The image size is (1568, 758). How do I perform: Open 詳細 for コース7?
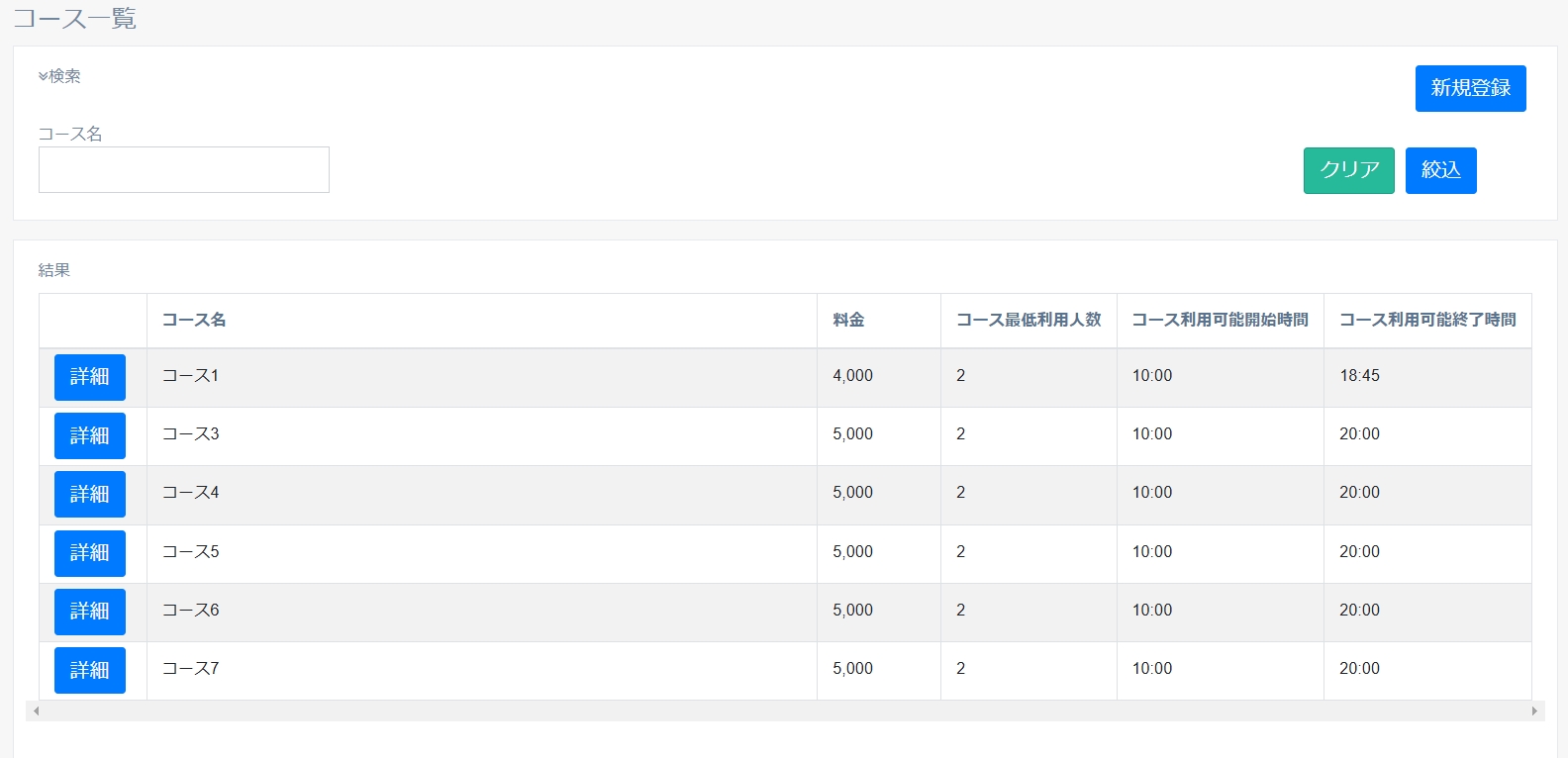tap(90, 670)
